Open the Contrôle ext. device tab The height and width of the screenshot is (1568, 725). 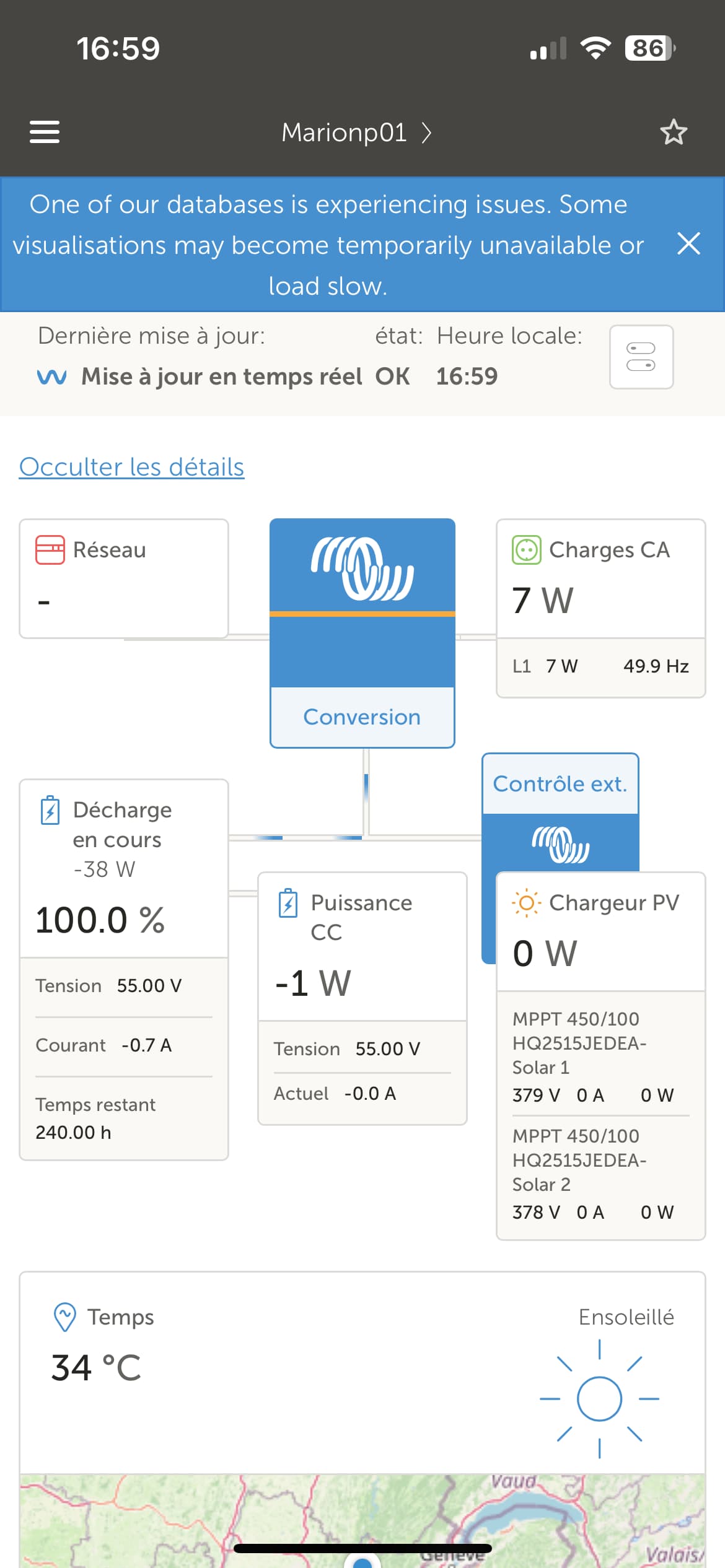560,784
